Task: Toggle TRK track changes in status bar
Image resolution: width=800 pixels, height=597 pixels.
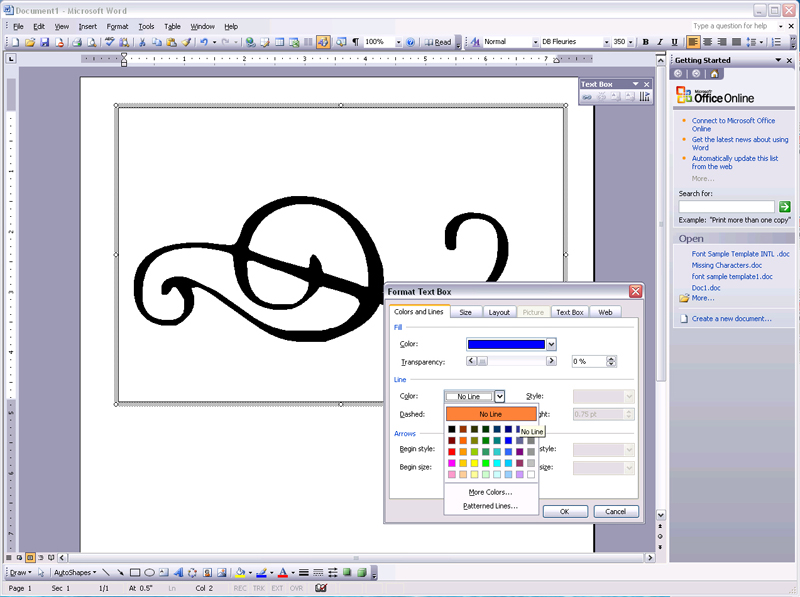Action: pos(258,589)
